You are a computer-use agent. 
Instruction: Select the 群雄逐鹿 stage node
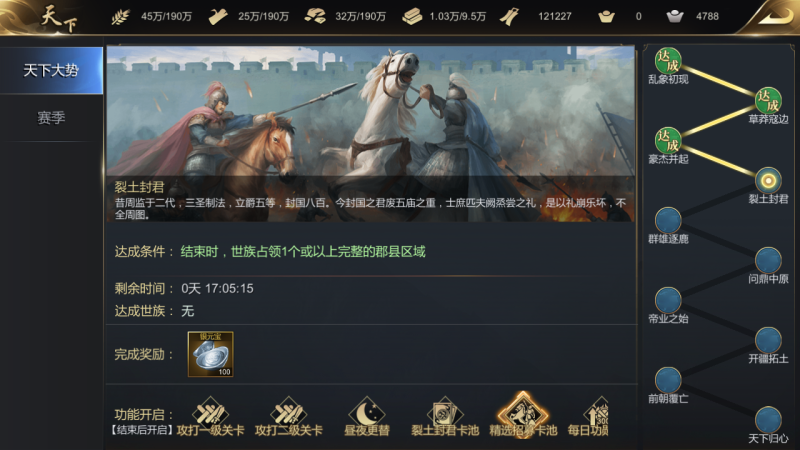click(x=668, y=220)
